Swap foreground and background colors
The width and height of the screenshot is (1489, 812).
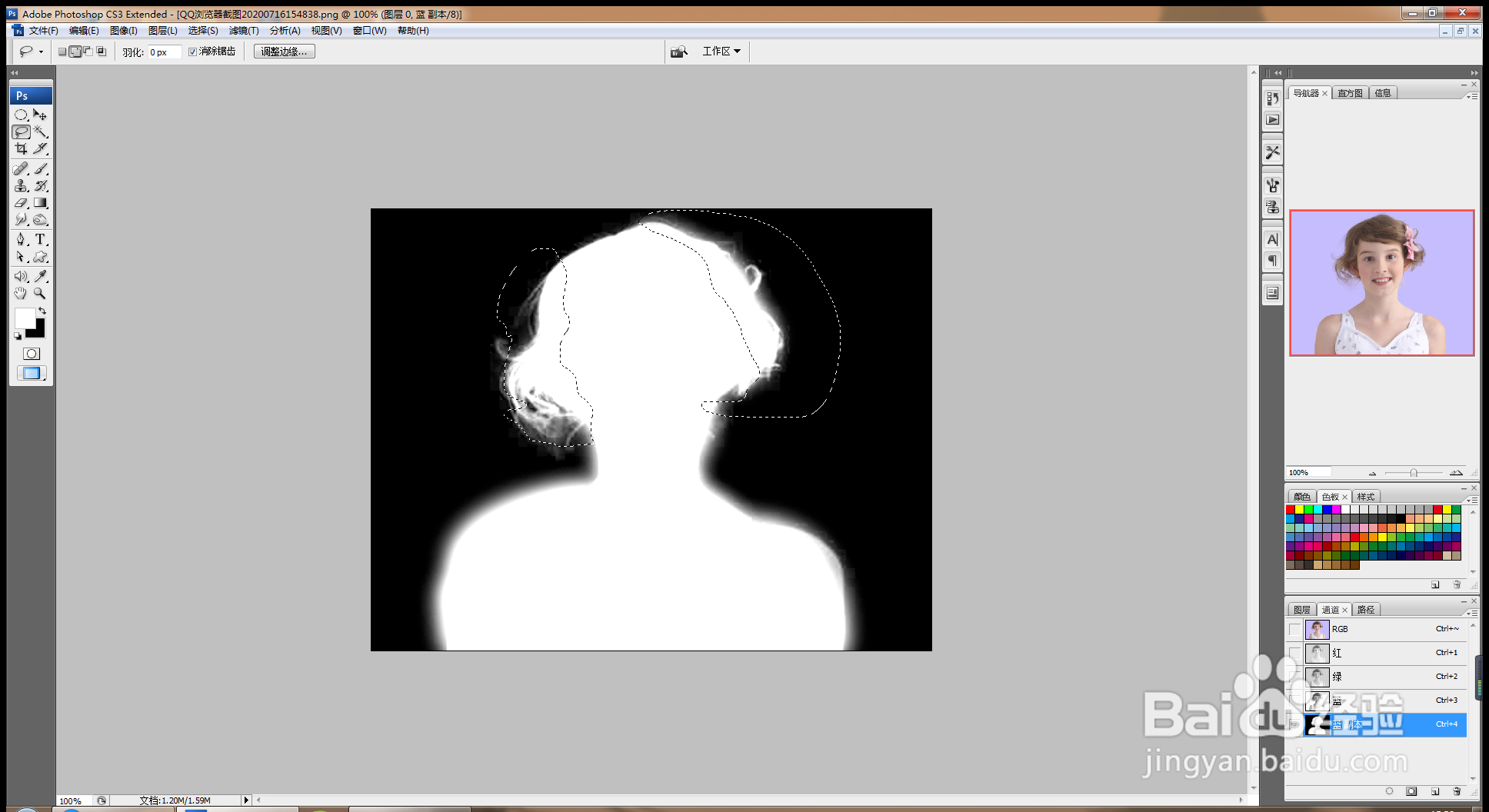[x=42, y=311]
